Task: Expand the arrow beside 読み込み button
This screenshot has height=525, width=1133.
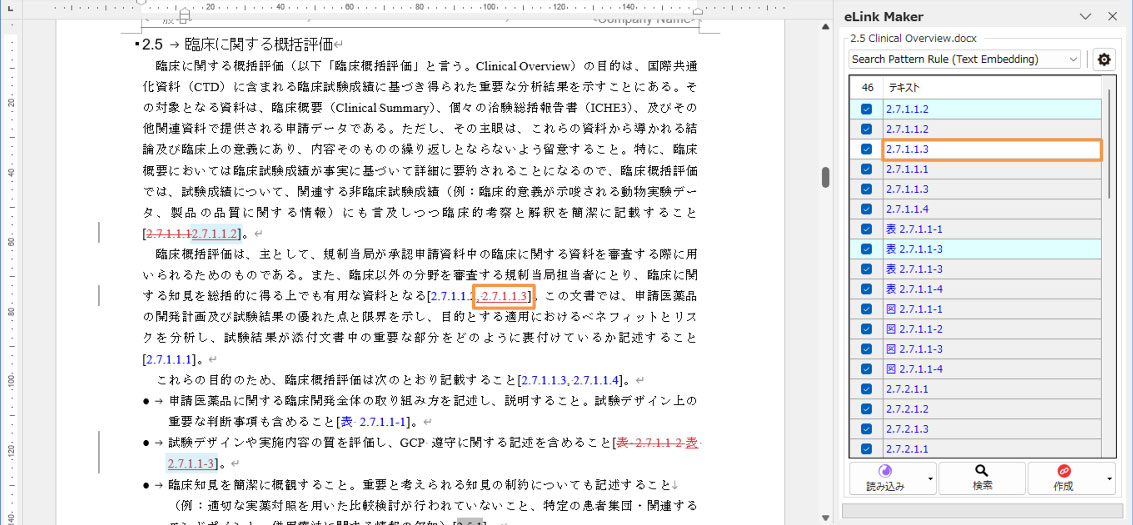Action: pos(931,478)
